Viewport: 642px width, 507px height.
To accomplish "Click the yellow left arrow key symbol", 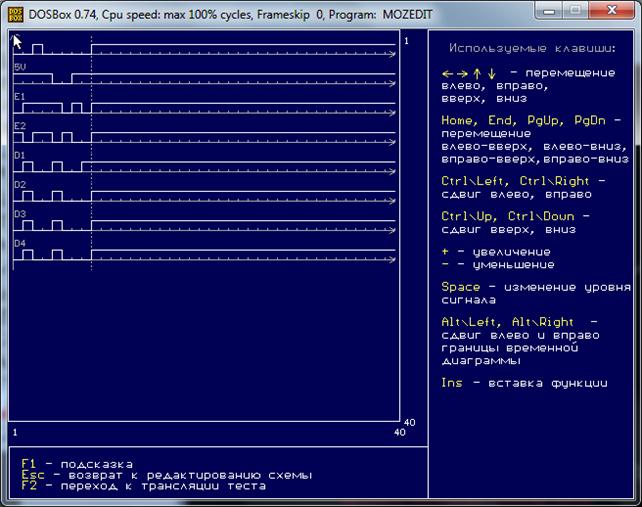I will [448, 74].
